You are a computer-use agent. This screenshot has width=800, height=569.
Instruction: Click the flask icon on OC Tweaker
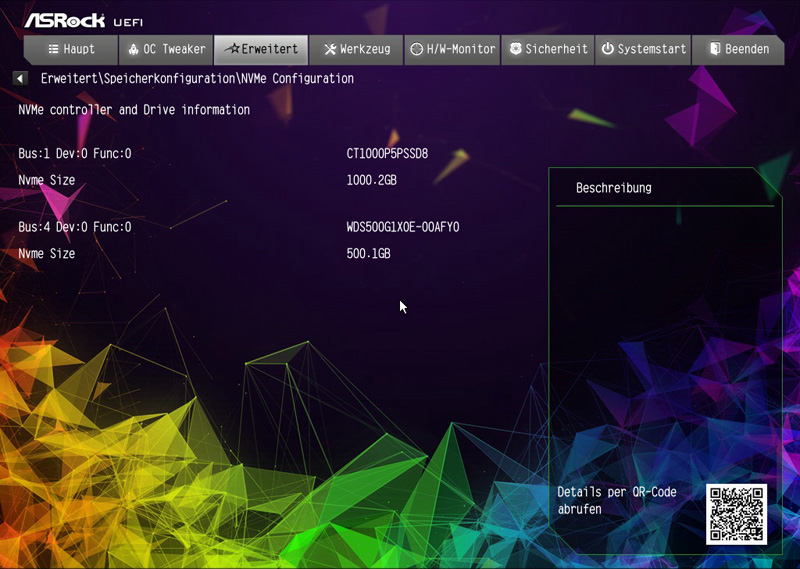(x=133, y=49)
